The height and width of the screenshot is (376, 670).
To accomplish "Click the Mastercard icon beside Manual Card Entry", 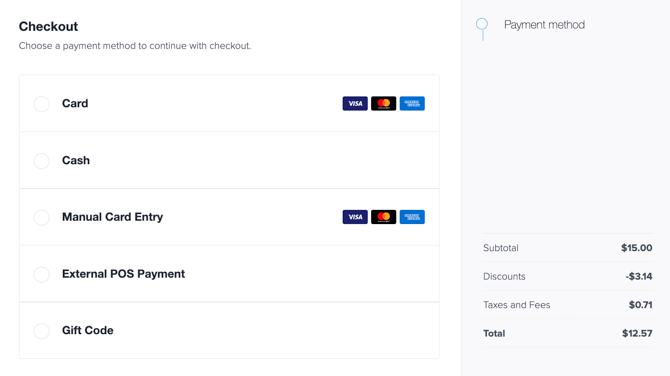I will 383,217.
